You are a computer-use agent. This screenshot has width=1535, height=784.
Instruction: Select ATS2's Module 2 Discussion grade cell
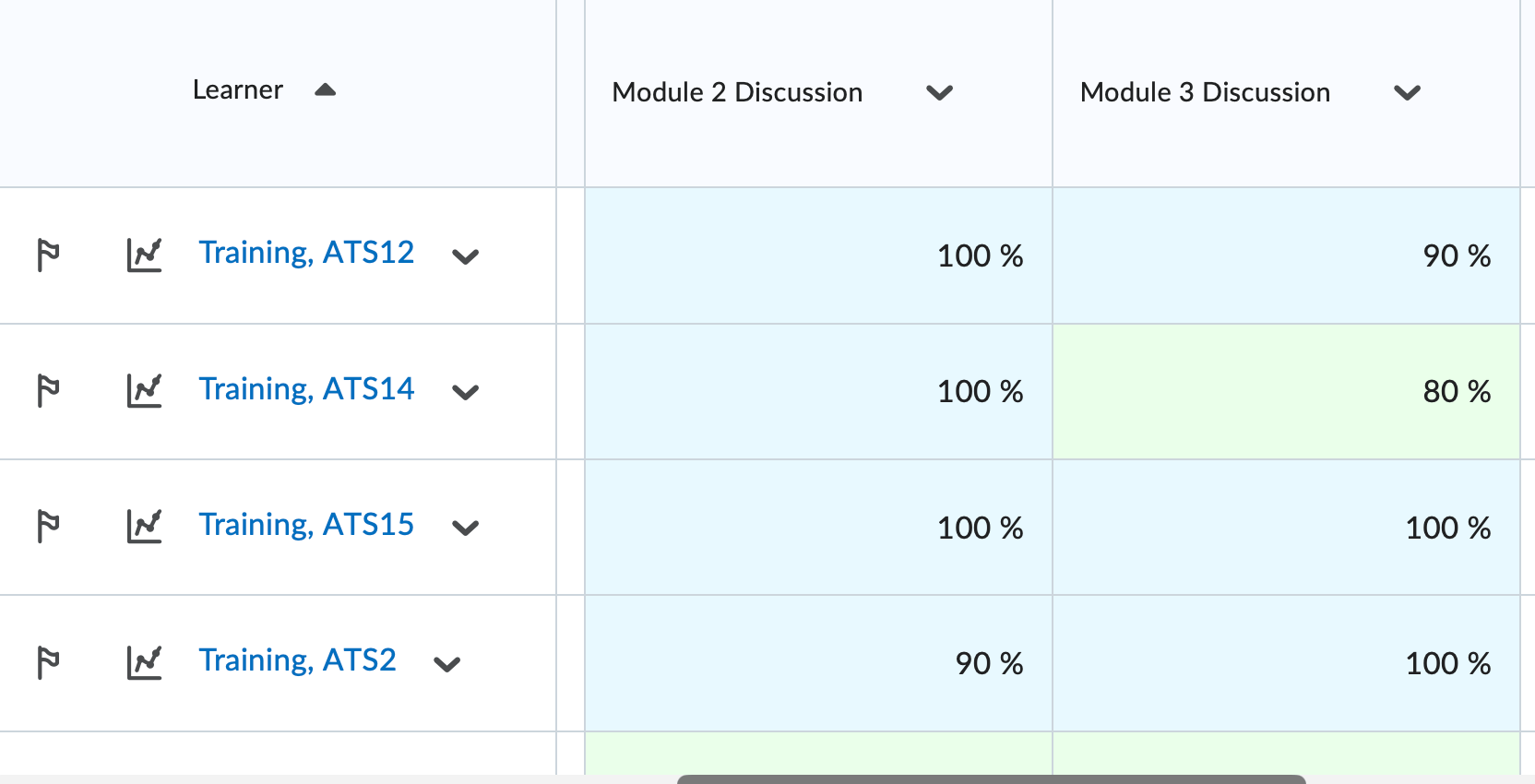tap(818, 663)
